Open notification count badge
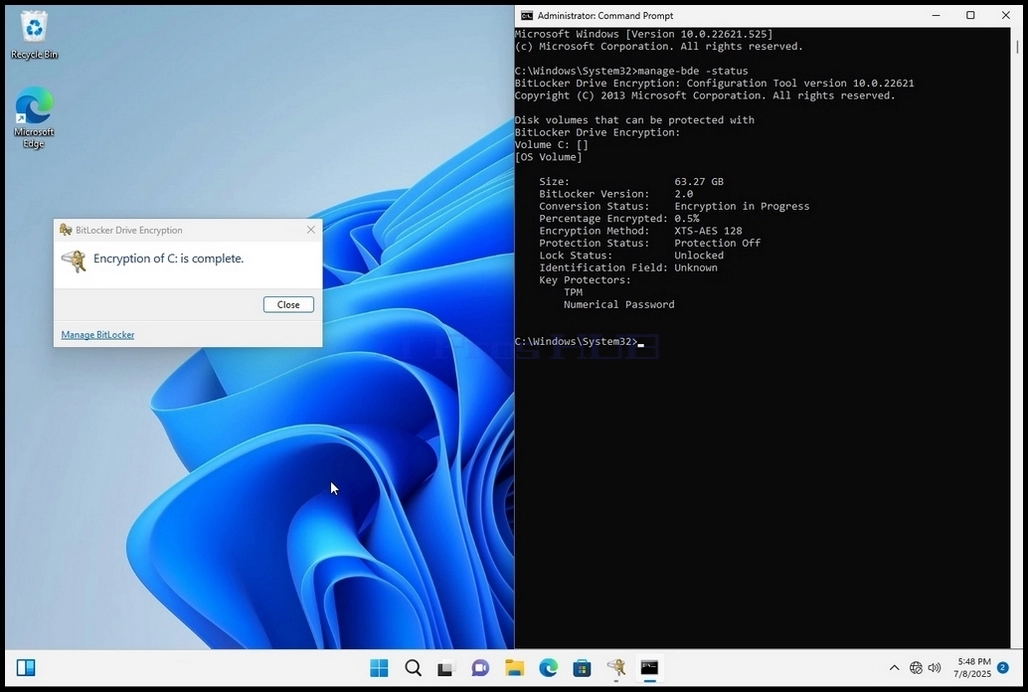Image resolution: width=1028 pixels, height=692 pixels. 1003,667
